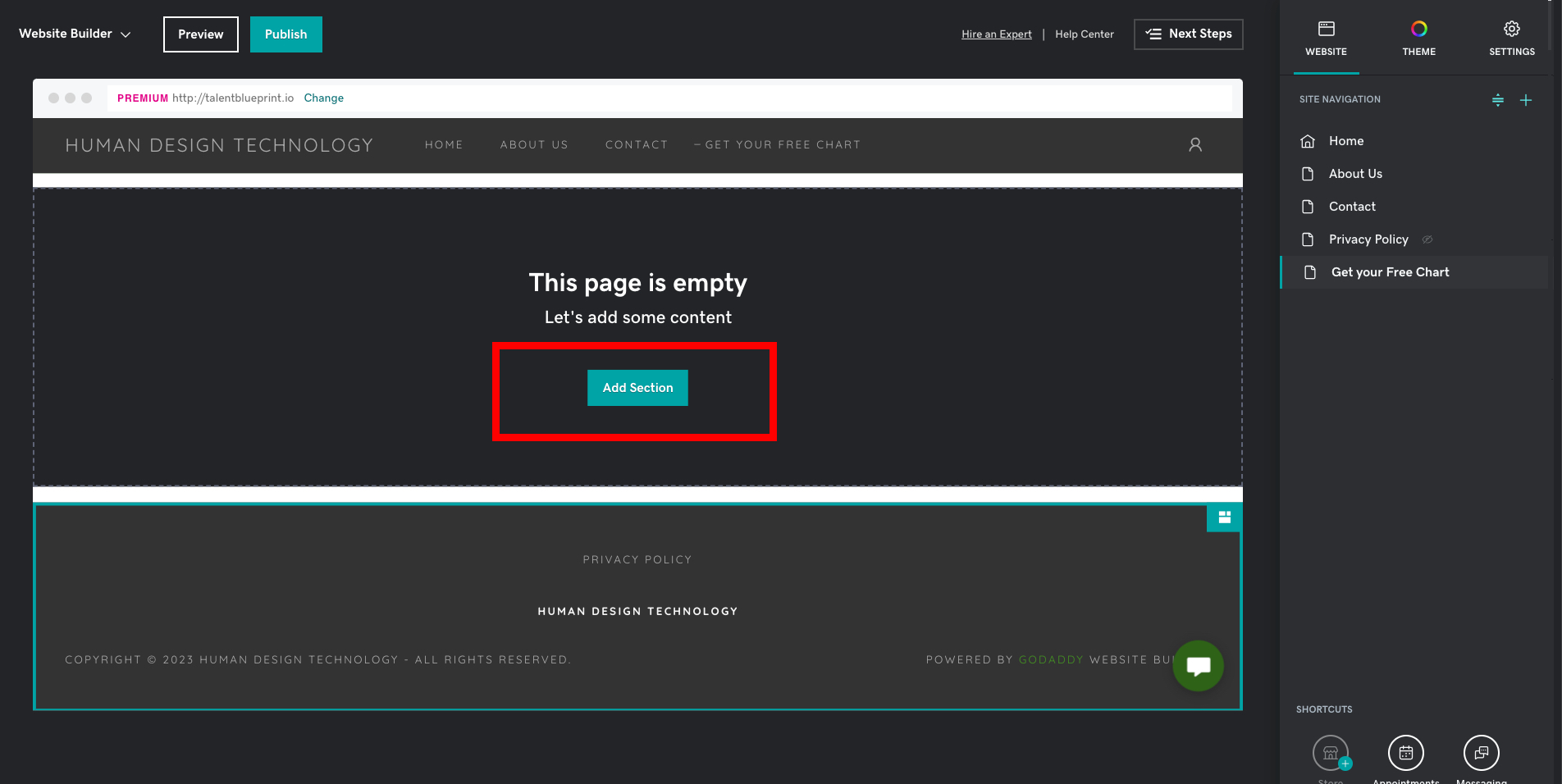Open the Website Builder dropdown
The height and width of the screenshot is (784, 1562).
[x=75, y=34]
